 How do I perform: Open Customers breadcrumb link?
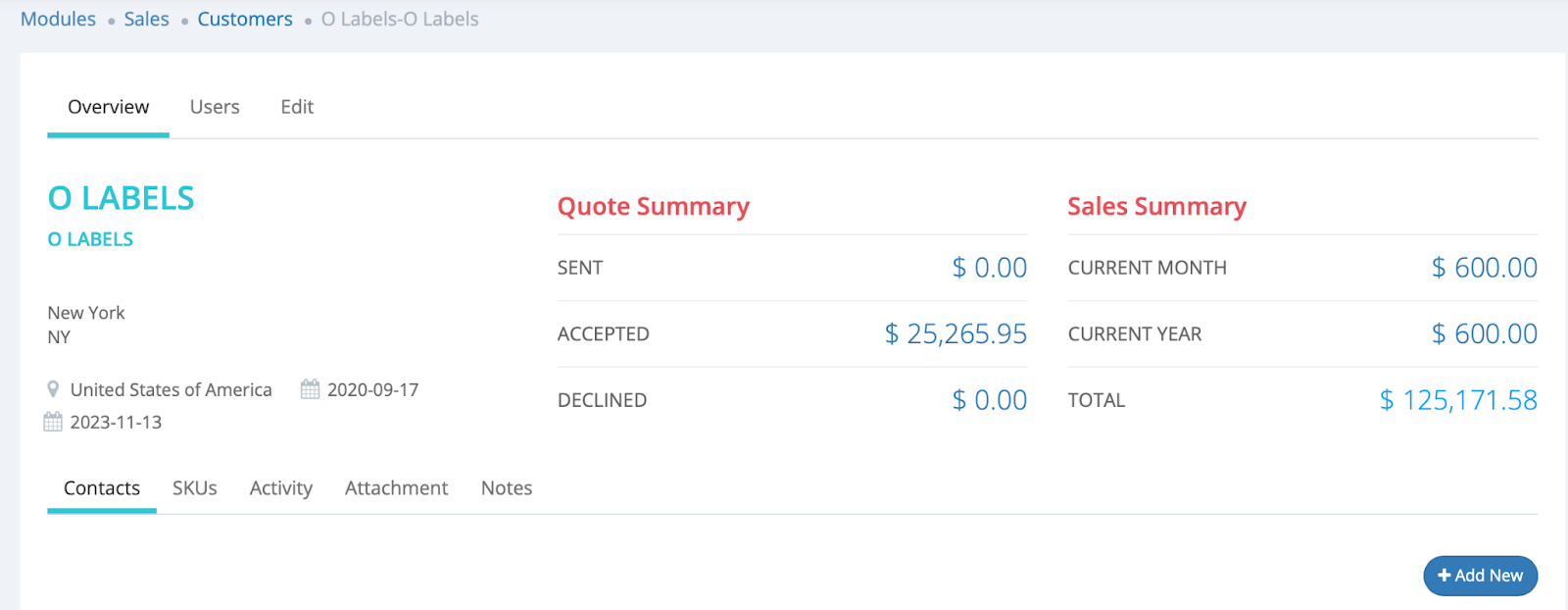pyautogui.click(x=245, y=20)
